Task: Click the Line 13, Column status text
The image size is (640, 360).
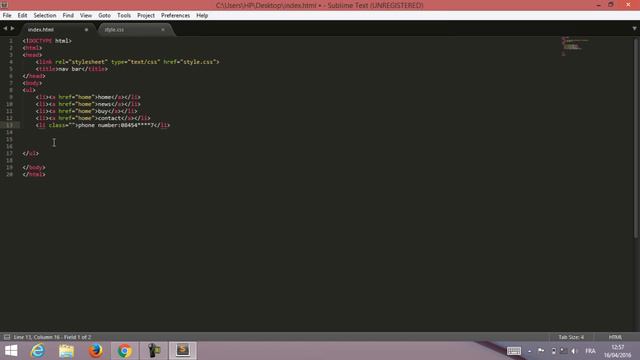Action: [52, 337]
